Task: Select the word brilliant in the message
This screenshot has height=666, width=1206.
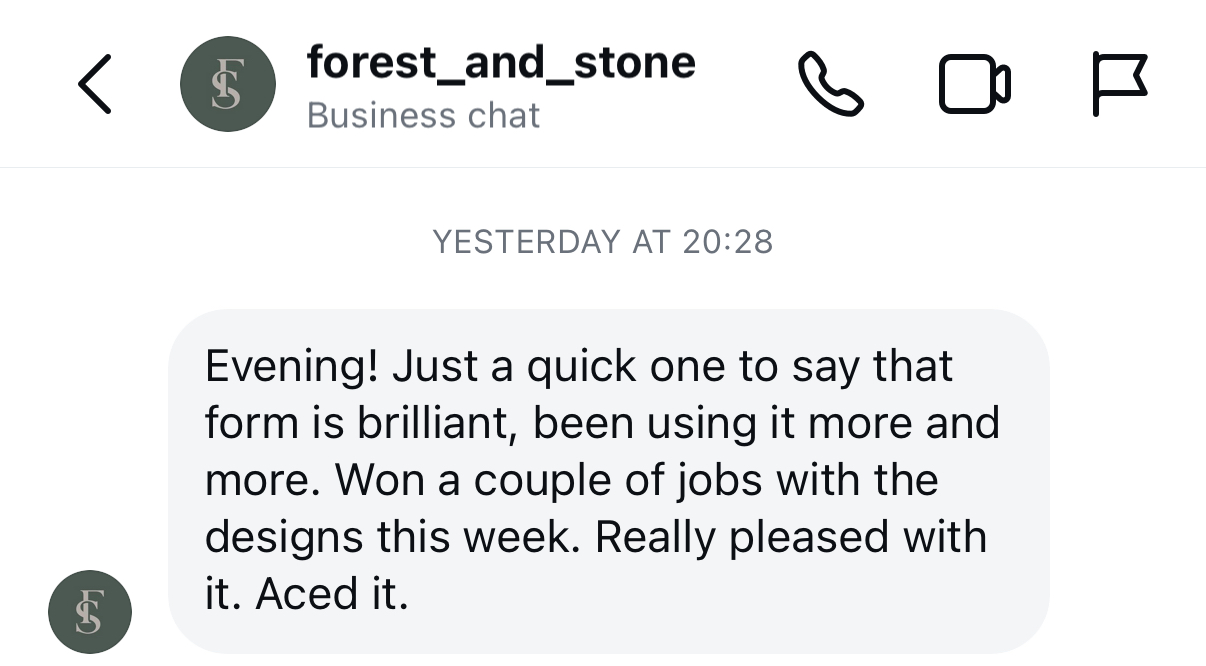Action: [430, 421]
